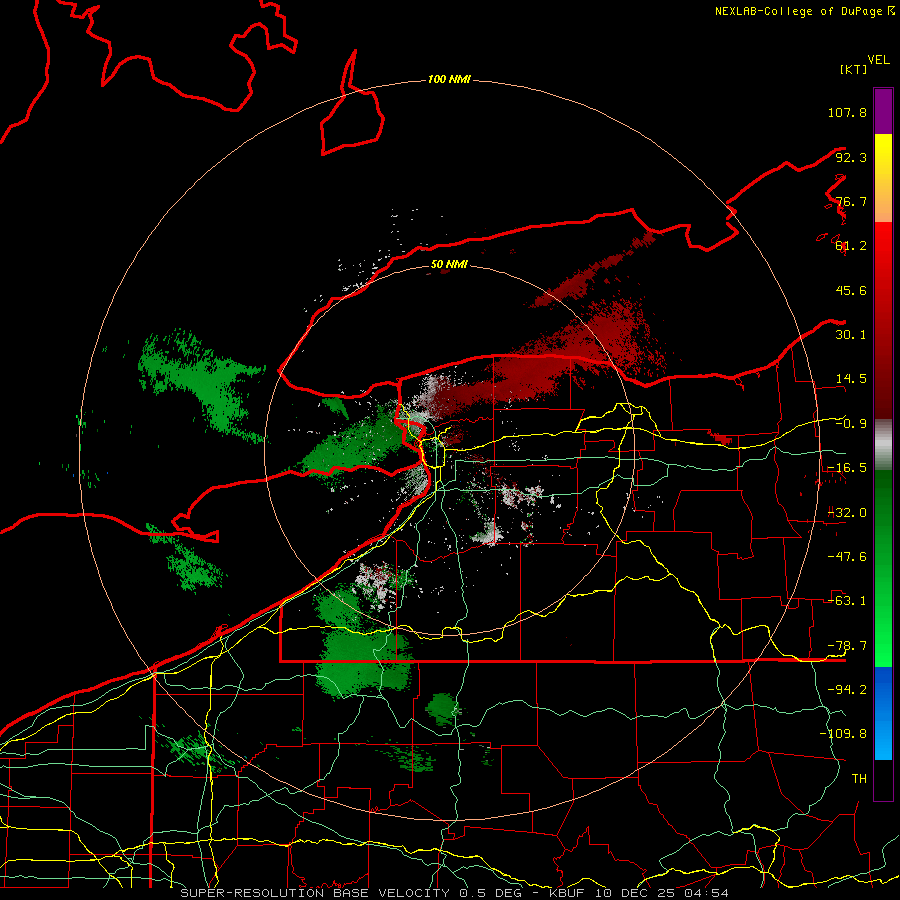
Task: Click the -16.5 legend value
Action: click(847, 468)
